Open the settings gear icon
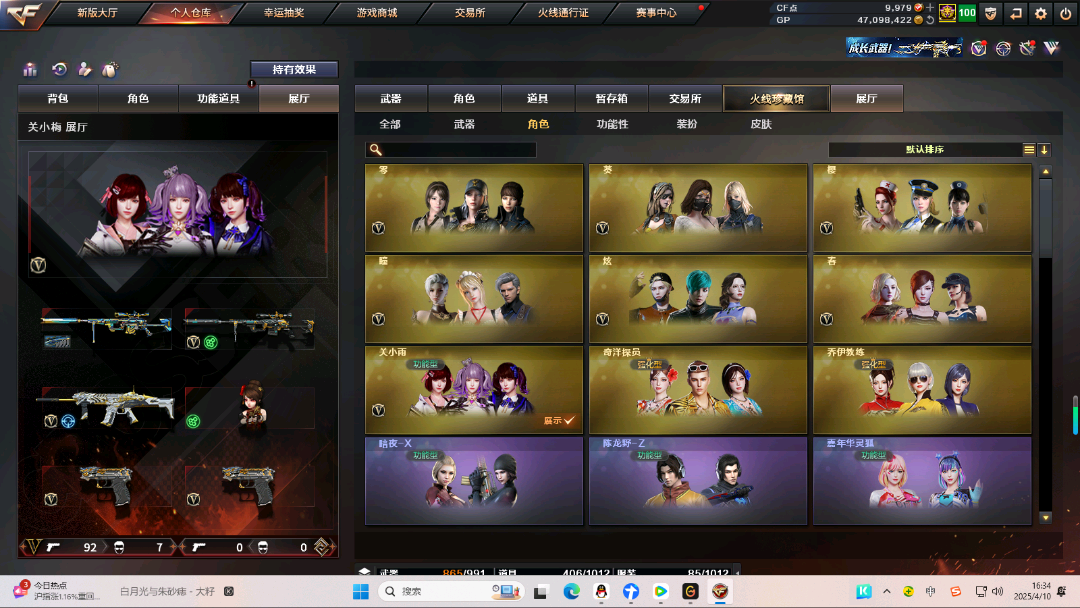This screenshot has height=608, width=1080. pyautogui.click(x=1041, y=13)
